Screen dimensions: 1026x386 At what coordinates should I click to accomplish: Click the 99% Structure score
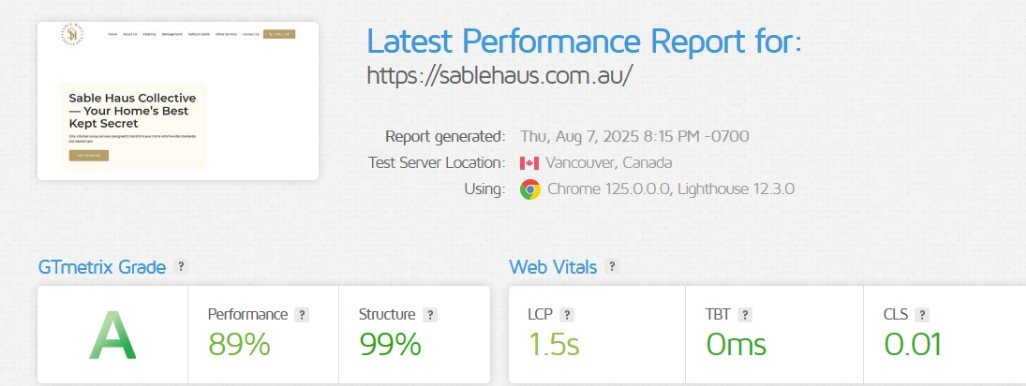point(390,344)
